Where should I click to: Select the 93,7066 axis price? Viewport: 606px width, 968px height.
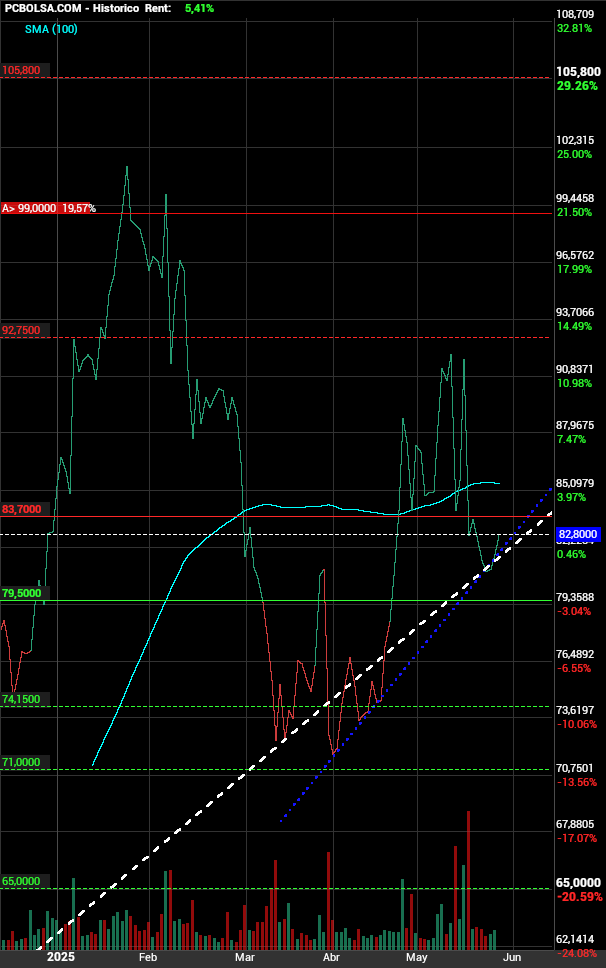click(575, 312)
